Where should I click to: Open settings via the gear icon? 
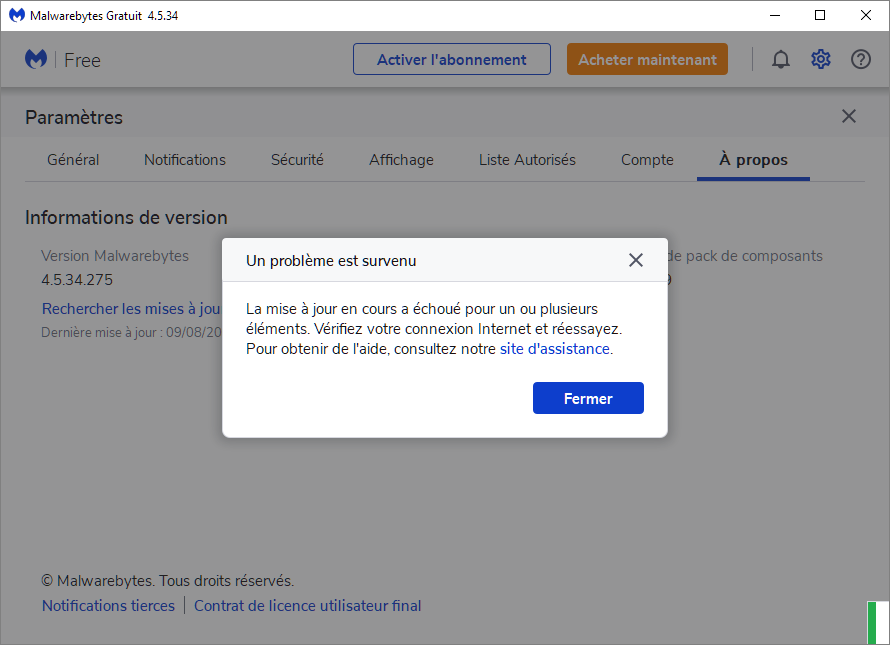click(821, 59)
